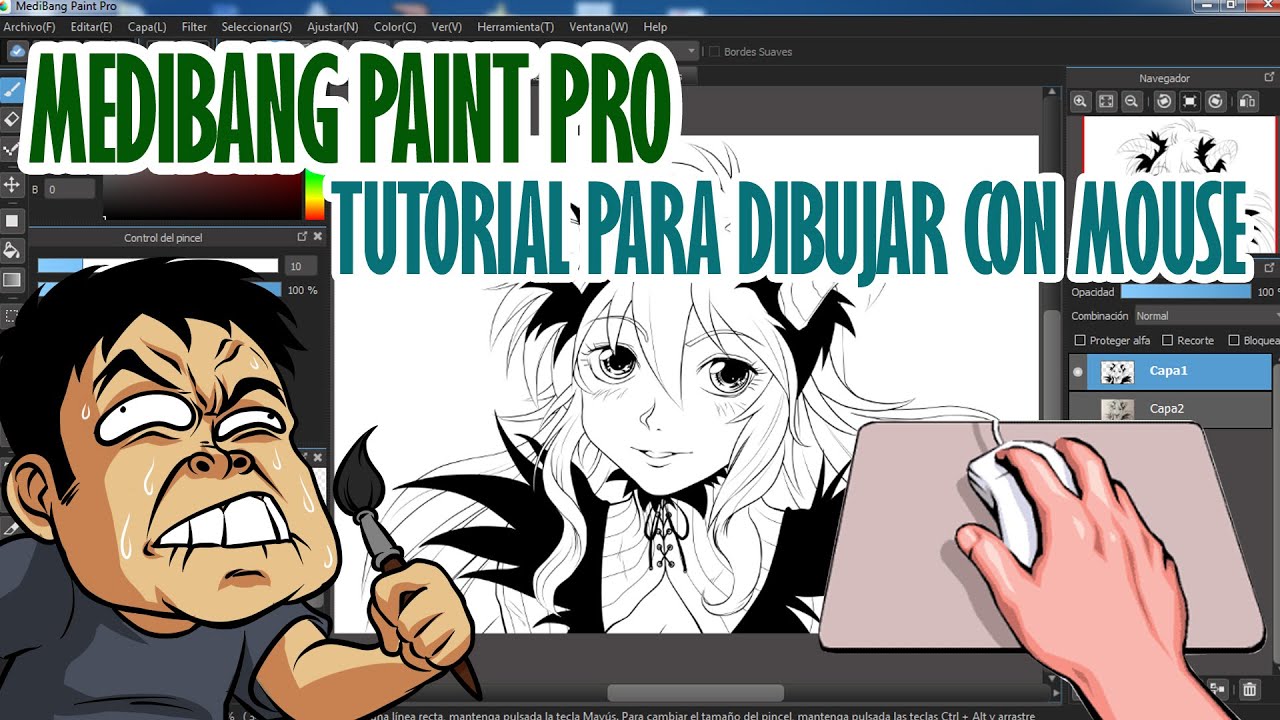
Task: Open the Ajustar menu
Action: coord(333,27)
